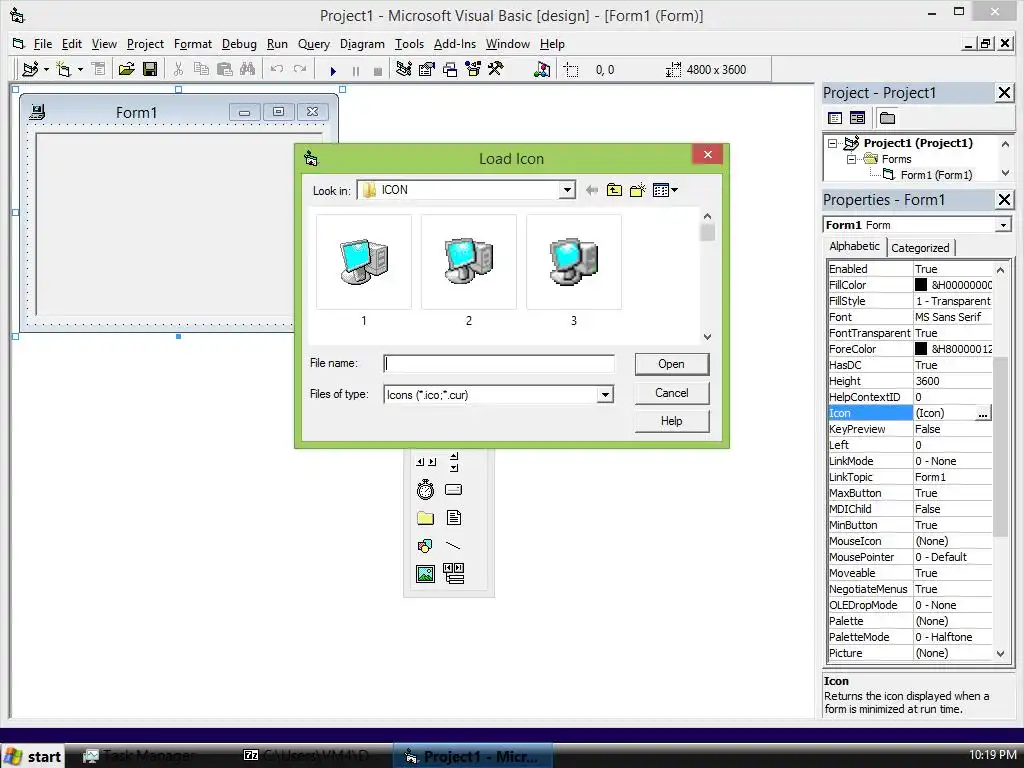
Task: Click the ForeColor black color swatch
Action: (x=921, y=349)
